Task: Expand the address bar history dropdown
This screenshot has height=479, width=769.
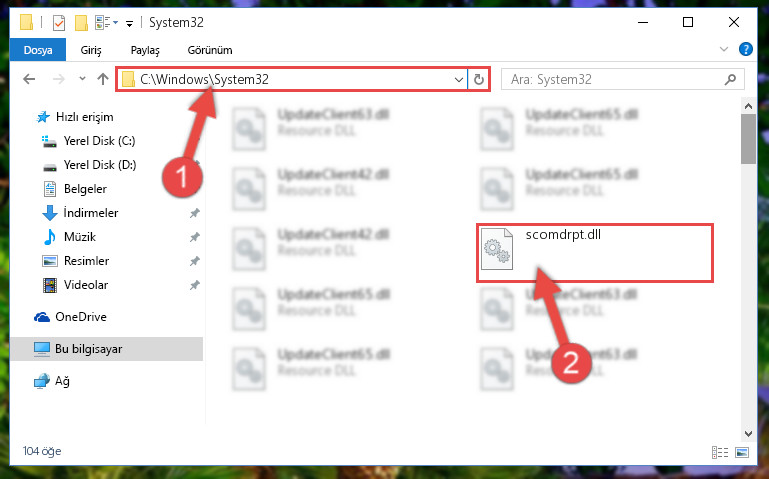Action: pos(459,79)
